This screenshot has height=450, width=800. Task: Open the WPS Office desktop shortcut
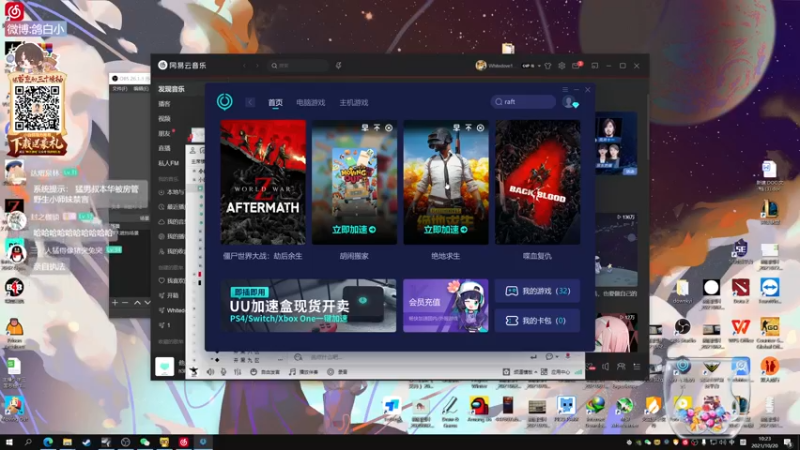[x=740, y=331]
